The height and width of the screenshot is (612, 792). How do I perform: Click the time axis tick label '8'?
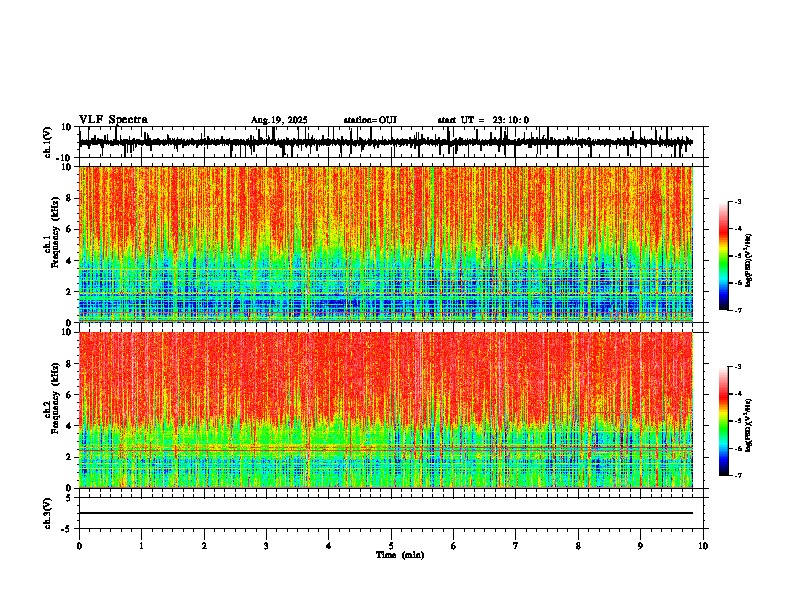pyautogui.click(x=578, y=546)
